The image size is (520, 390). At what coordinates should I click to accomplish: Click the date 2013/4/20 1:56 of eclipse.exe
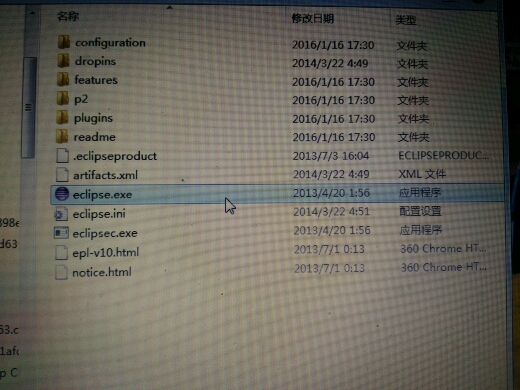click(x=331, y=193)
